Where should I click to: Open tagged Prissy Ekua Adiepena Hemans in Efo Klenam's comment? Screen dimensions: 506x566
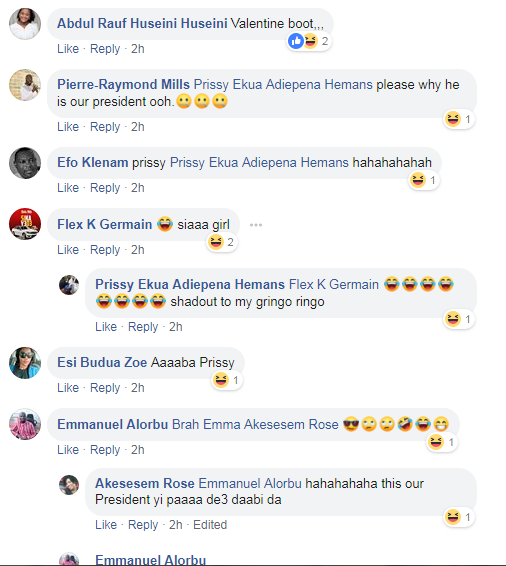coord(259,162)
